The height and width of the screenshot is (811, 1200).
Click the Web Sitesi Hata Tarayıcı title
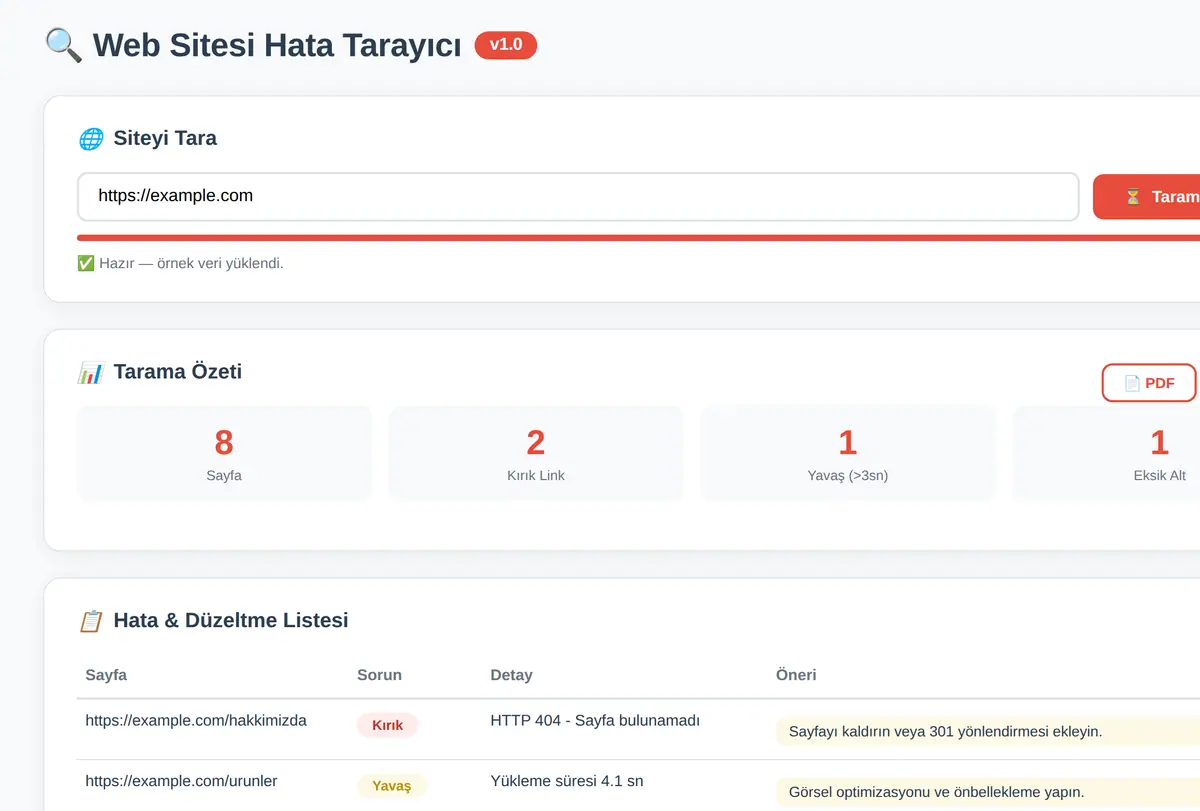(x=277, y=46)
